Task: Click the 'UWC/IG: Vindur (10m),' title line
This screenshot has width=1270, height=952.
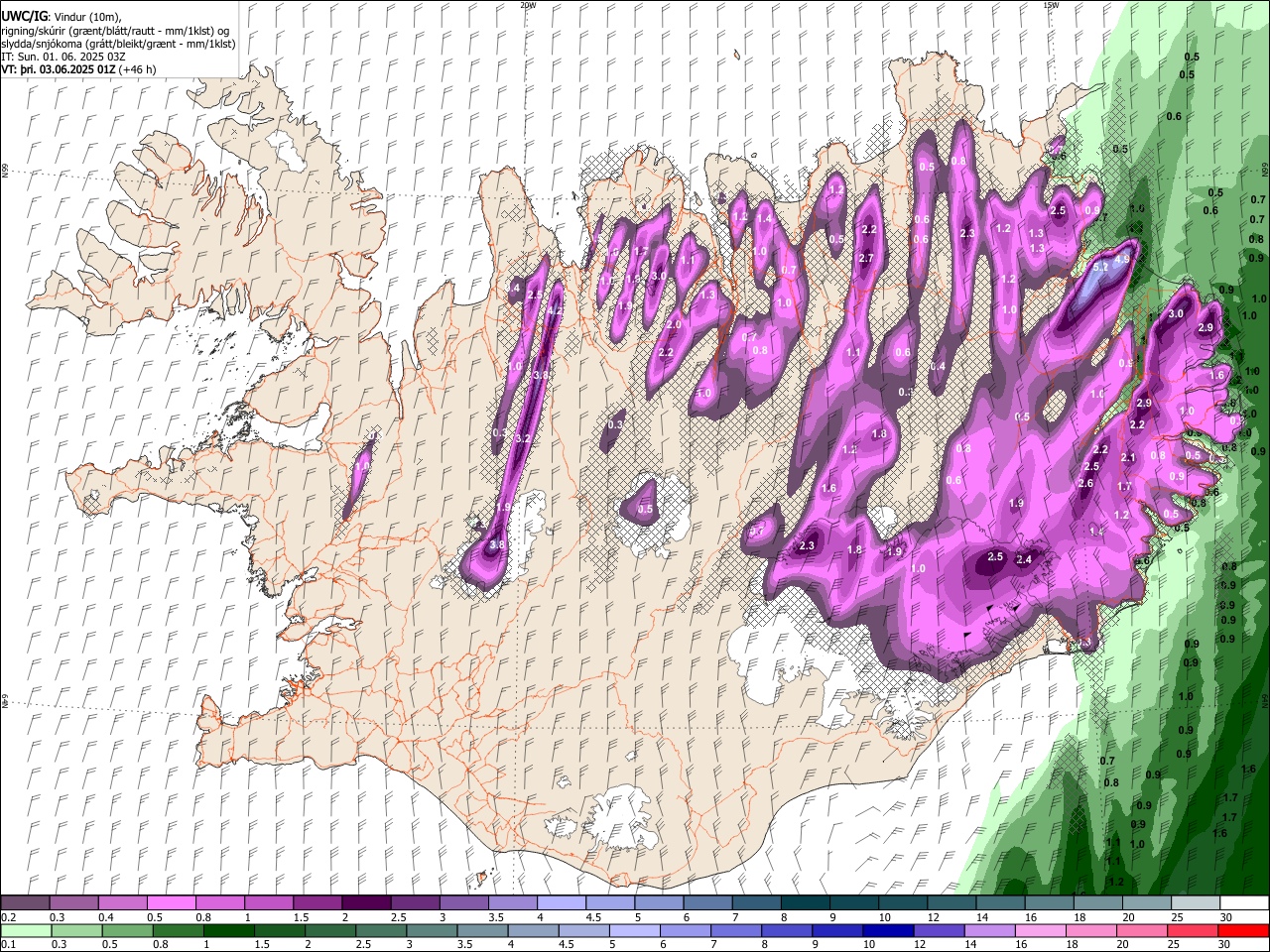Action: (x=61, y=16)
